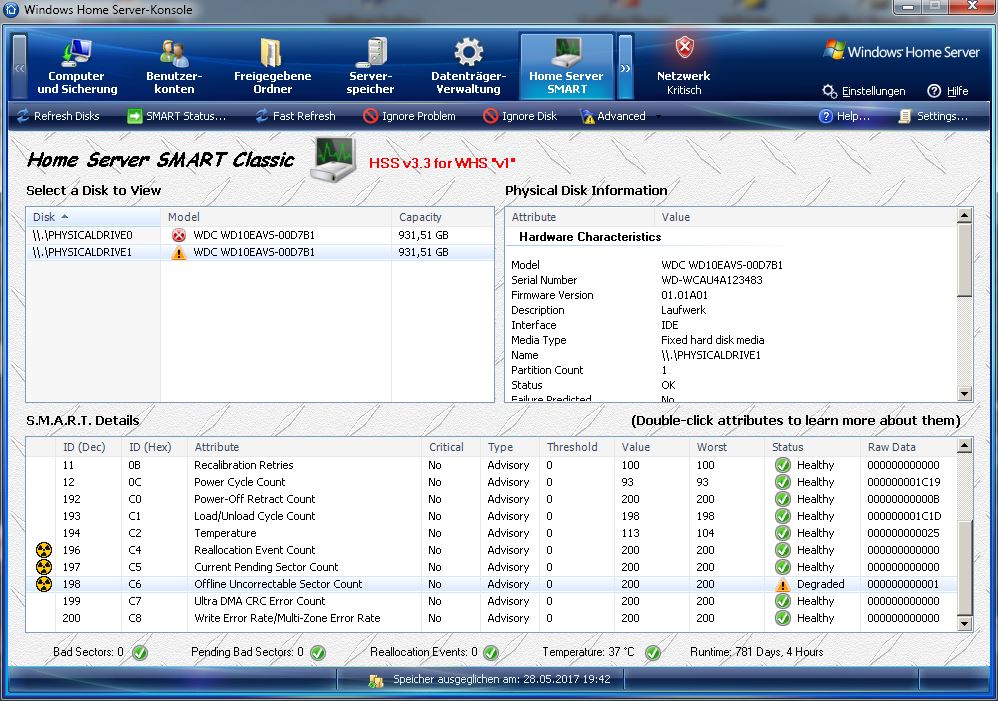Click the Capacity column header
The image size is (998, 701).
pos(442,217)
